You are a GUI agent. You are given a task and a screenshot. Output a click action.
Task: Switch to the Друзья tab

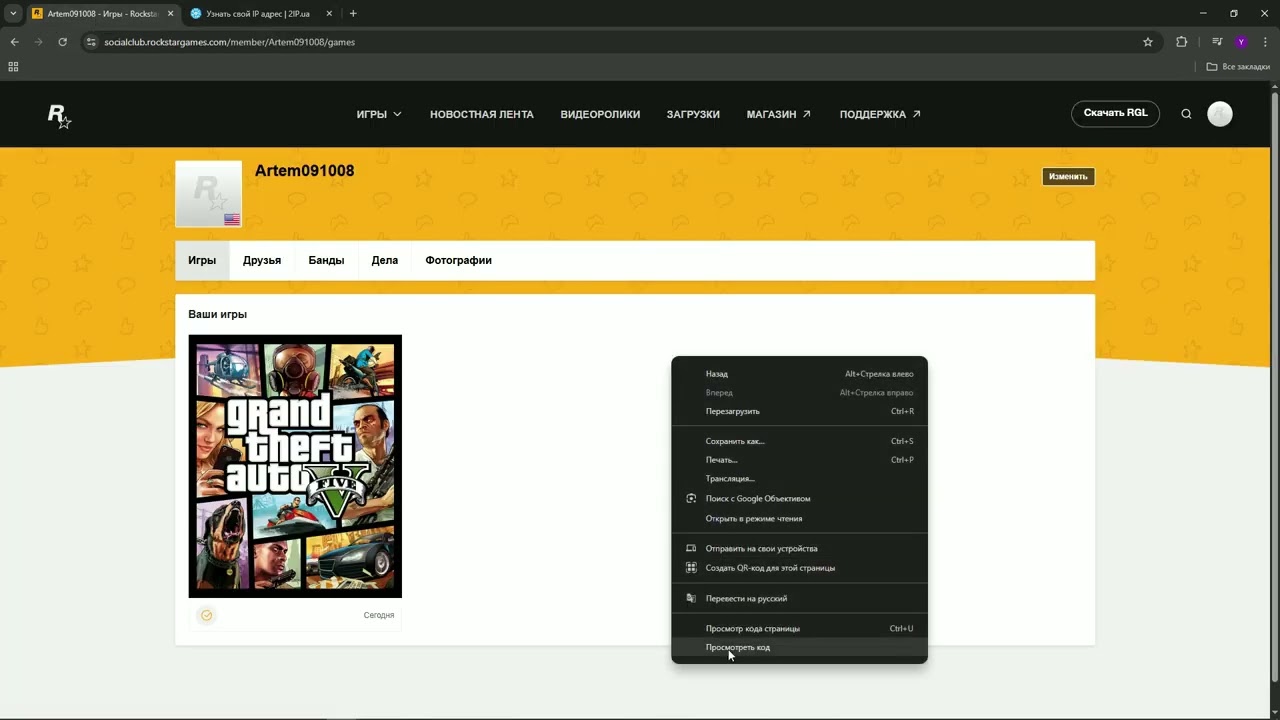click(x=262, y=260)
